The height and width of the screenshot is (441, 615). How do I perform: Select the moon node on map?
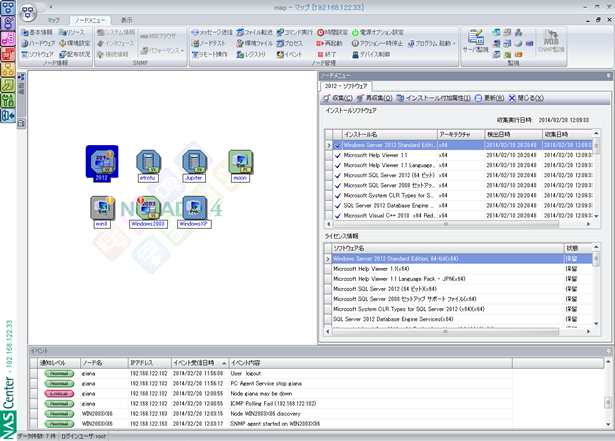tap(240, 165)
